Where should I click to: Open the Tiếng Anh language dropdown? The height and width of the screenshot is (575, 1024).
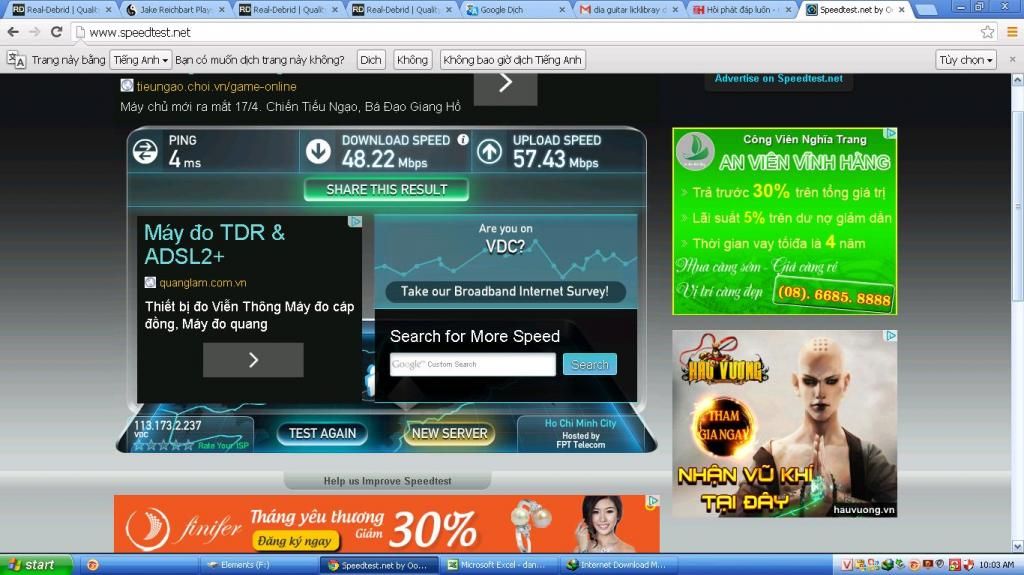140,60
